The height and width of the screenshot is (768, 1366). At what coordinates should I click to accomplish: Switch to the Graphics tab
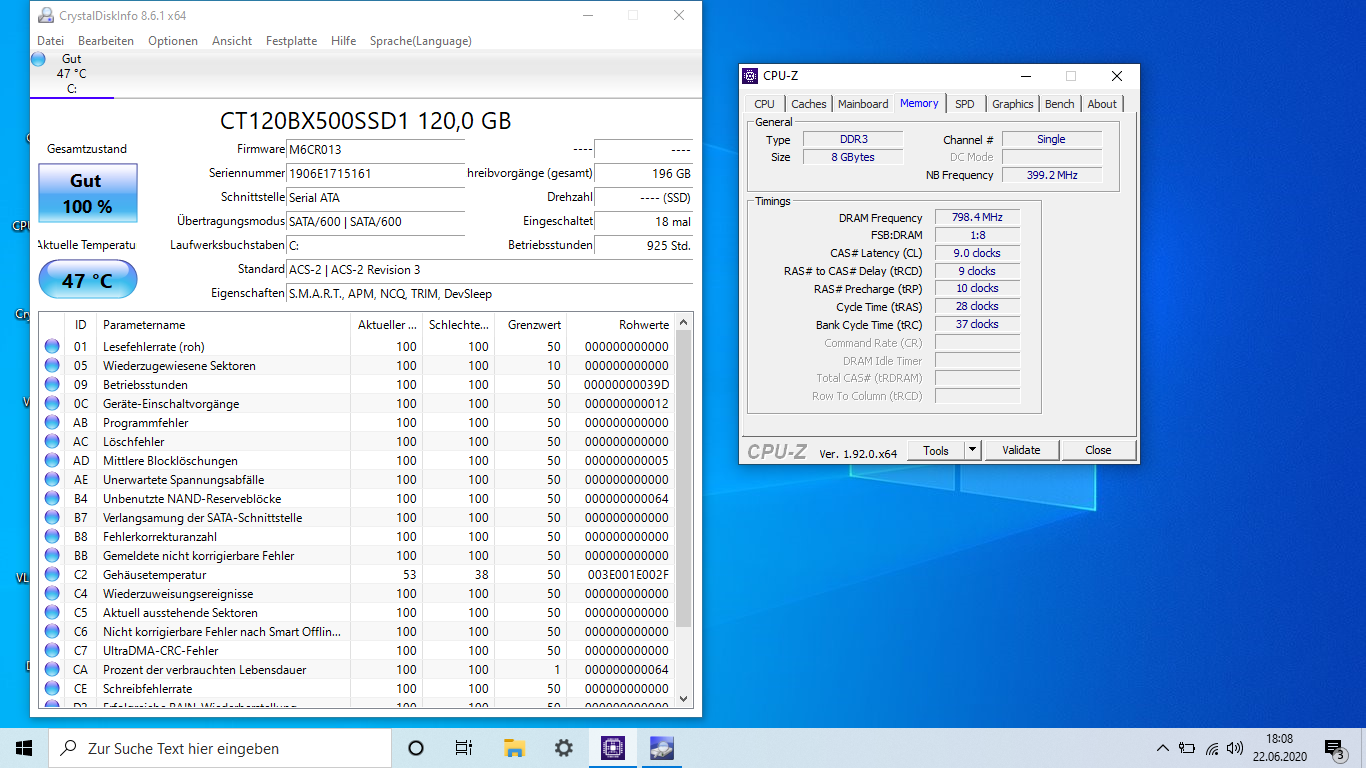point(1012,104)
